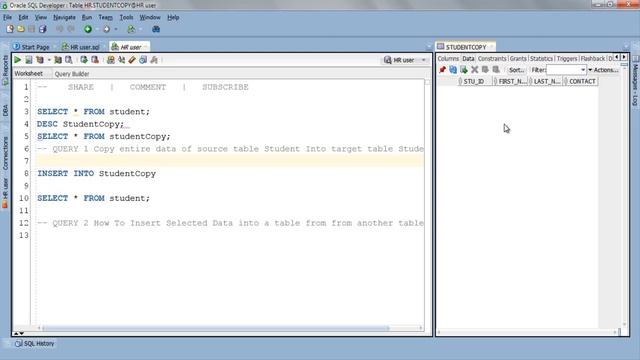Open the SQL Worksheet connection icon
The width and height of the screenshot is (640, 360).
(x=131, y=29)
